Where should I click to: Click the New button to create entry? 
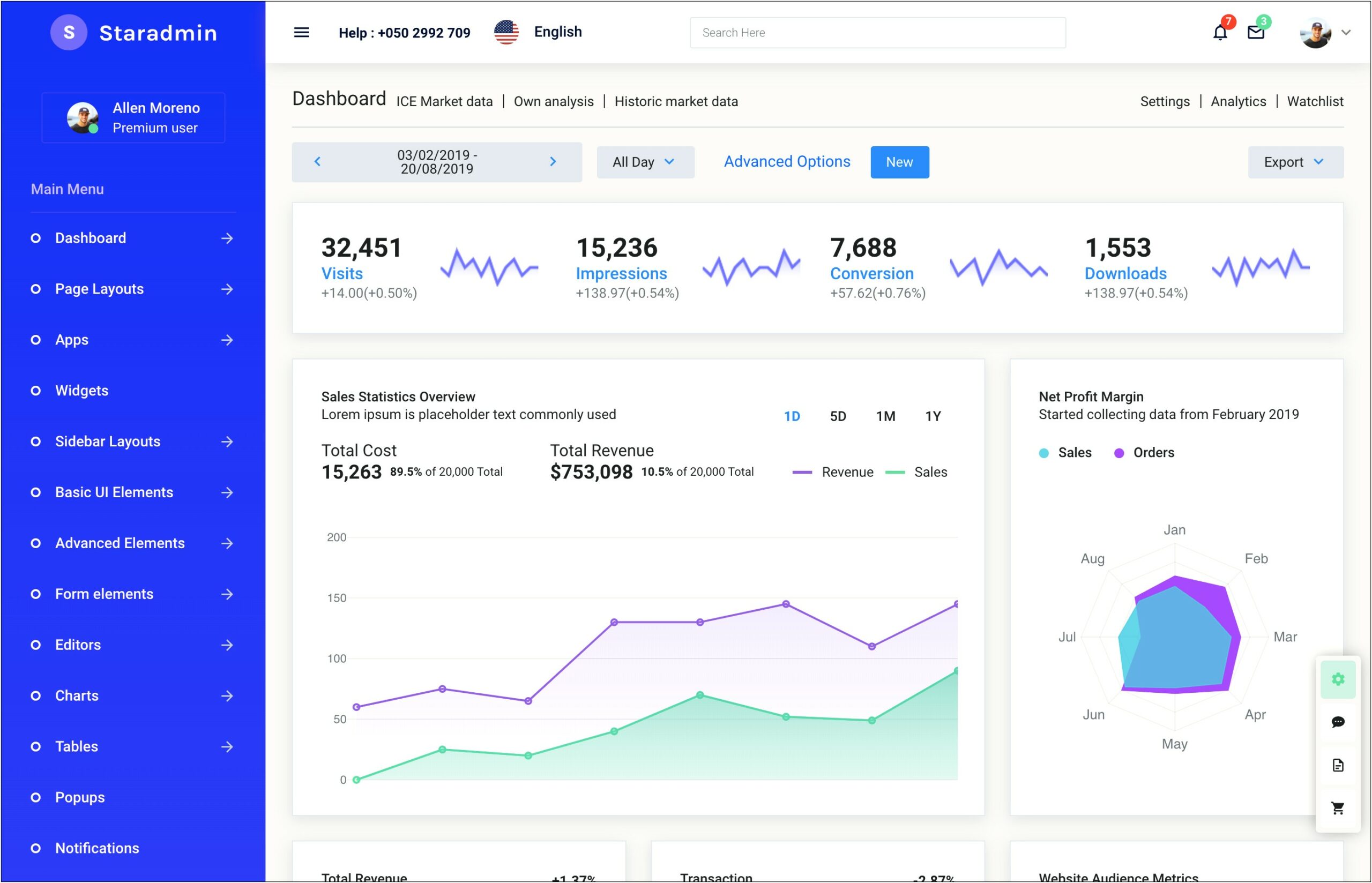(897, 161)
